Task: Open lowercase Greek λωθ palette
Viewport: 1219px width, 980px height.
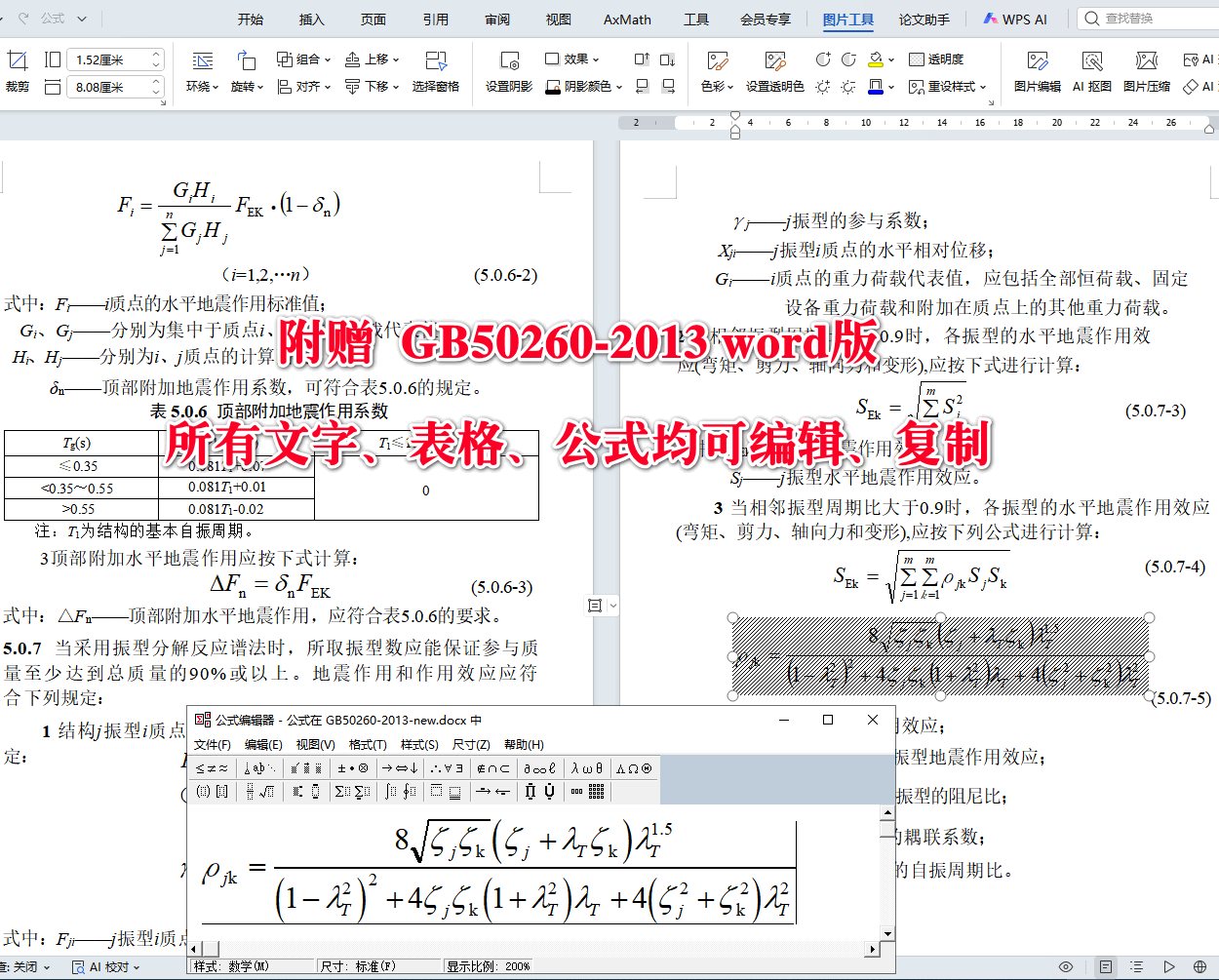Action: click(x=587, y=768)
